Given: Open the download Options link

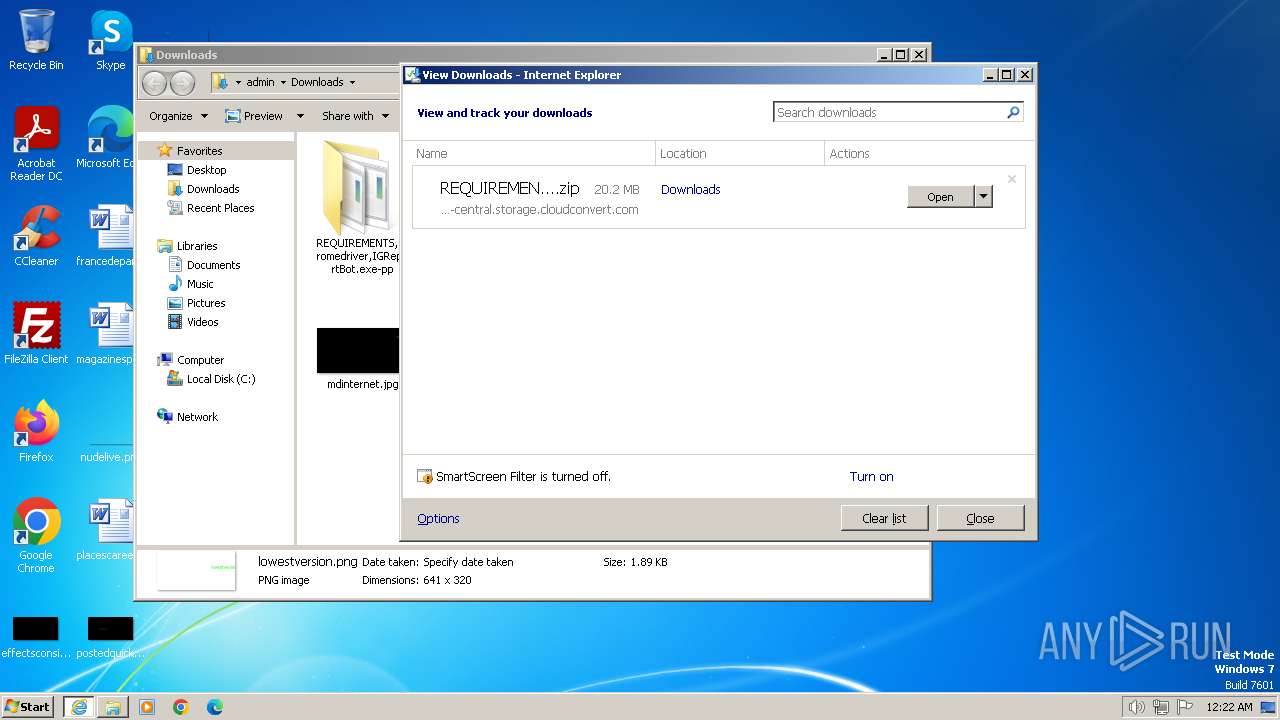Looking at the screenshot, I should tap(438, 518).
